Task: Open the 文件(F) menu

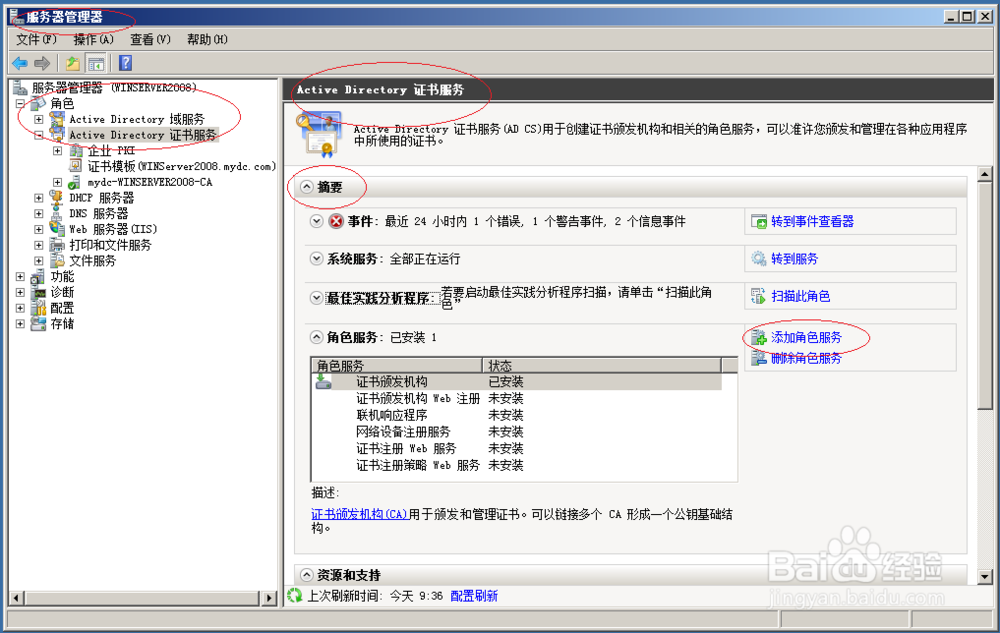Action: [x=34, y=38]
